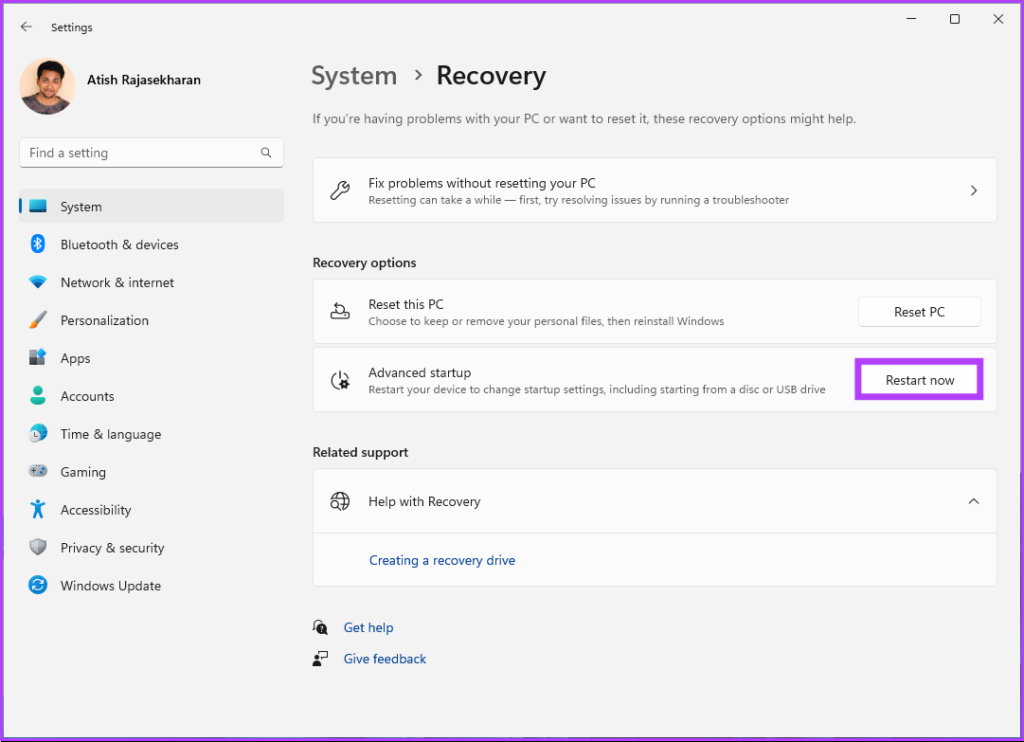Select Time & language in sidebar

coord(111,434)
